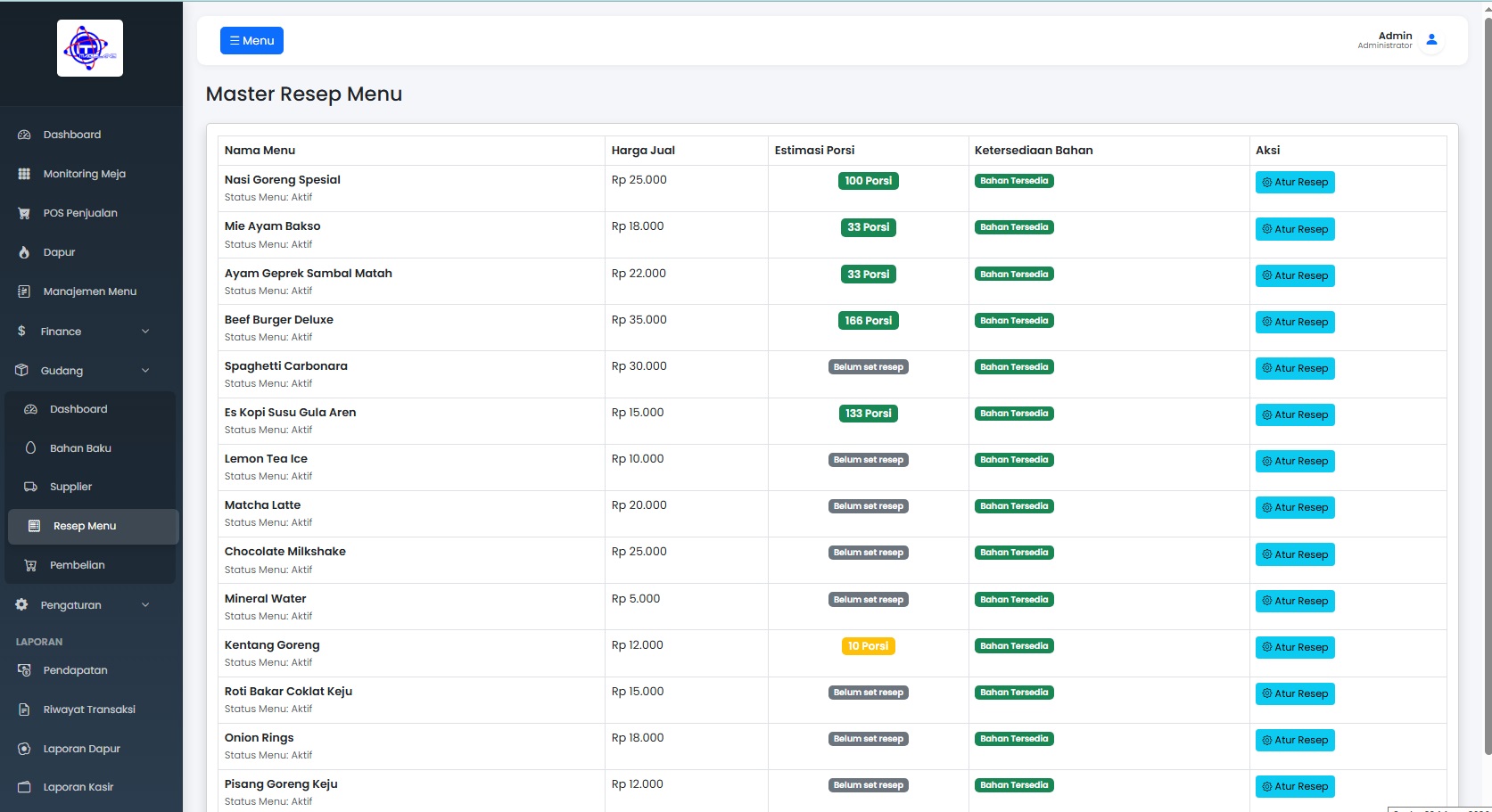Click the Pendapatan report icon

click(x=24, y=670)
